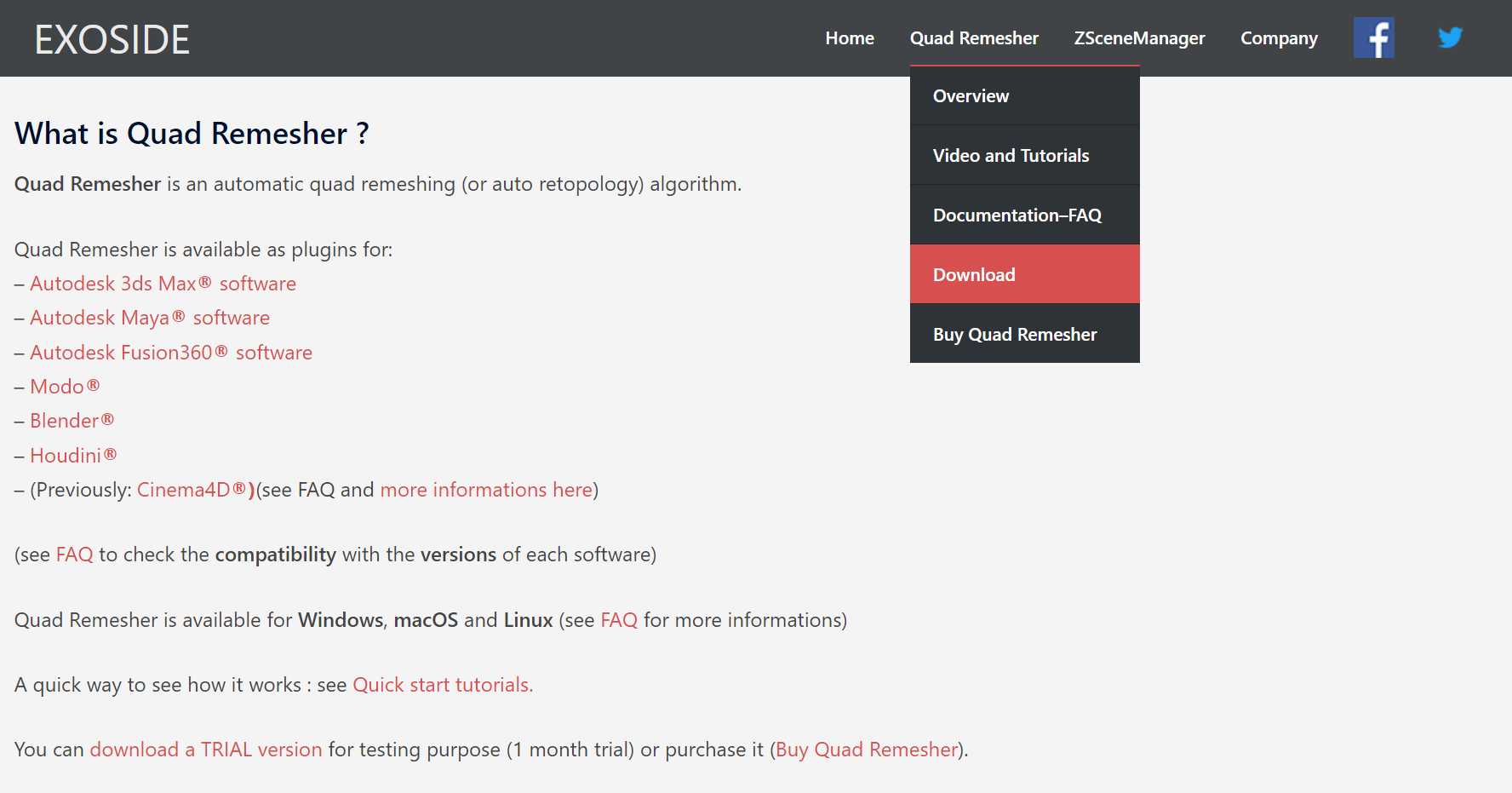Open the FAQ link about compatibility versions

tap(74, 555)
